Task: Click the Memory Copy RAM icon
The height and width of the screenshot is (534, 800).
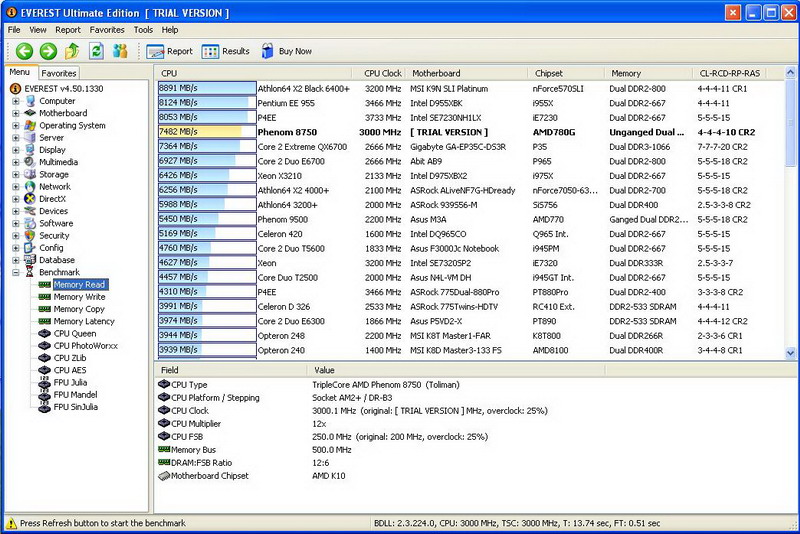Action: (x=45, y=309)
